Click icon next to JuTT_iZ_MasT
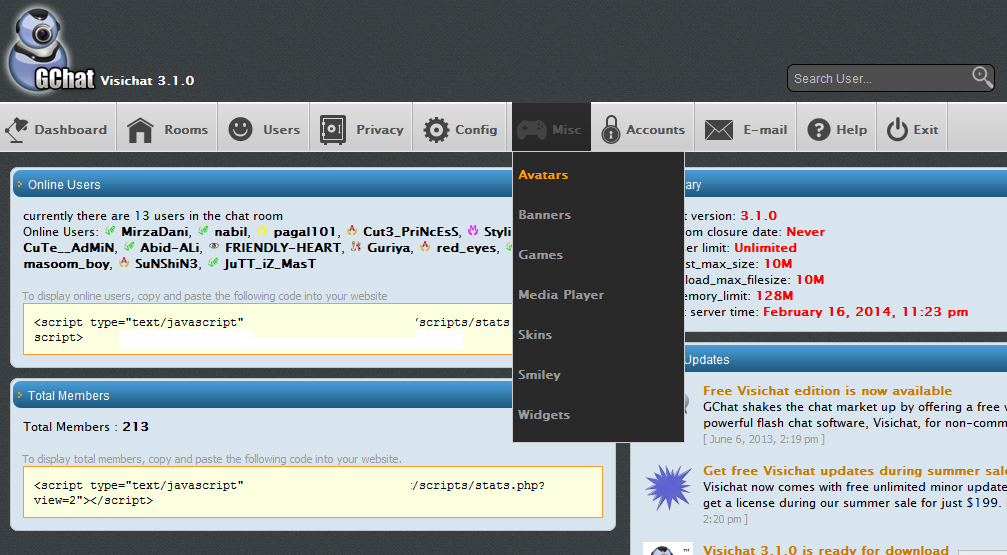The image size is (1007, 555). click(213, 263)
